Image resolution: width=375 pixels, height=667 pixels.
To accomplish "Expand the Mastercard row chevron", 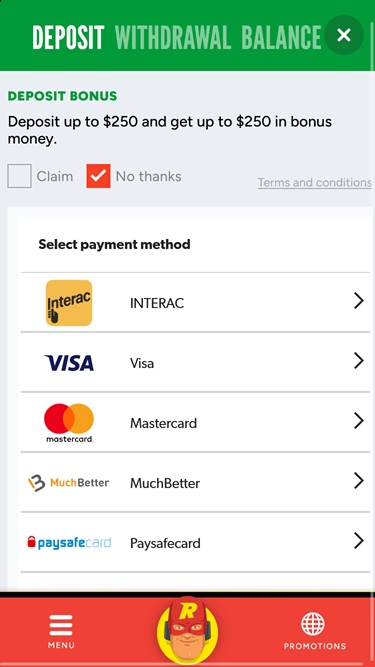I will 359,421.
